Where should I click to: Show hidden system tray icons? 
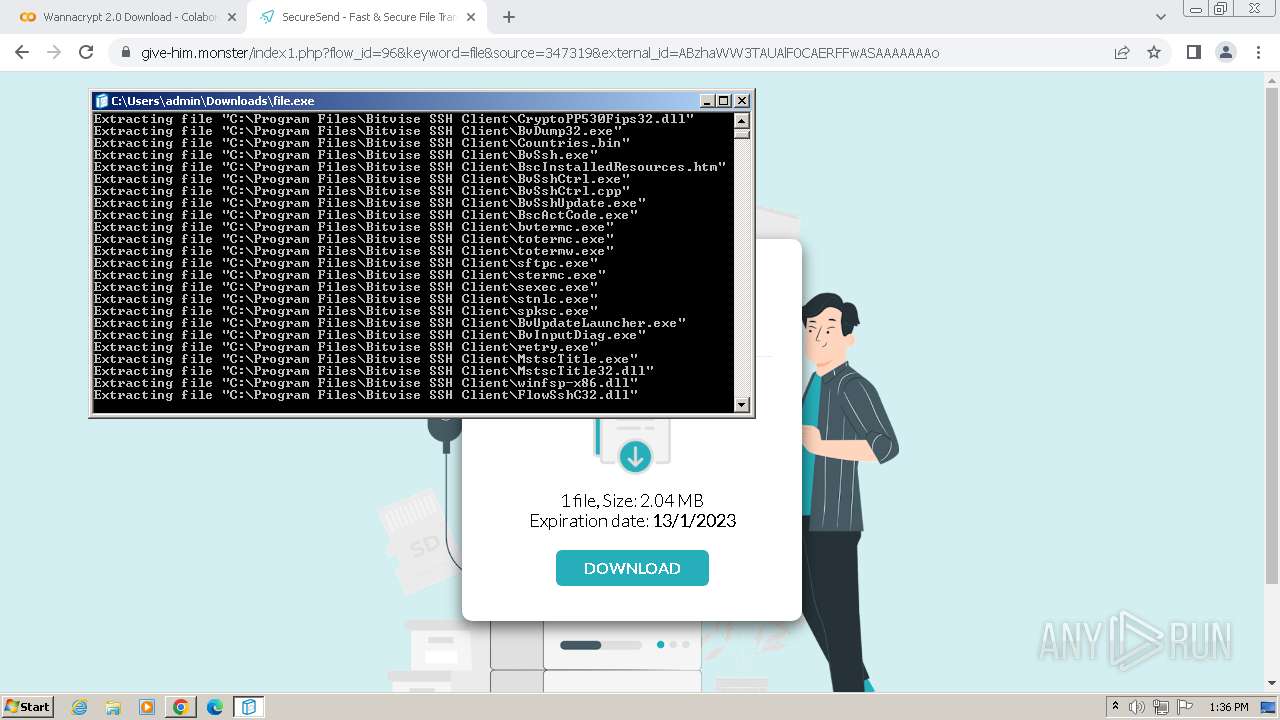click(1116, 707)
